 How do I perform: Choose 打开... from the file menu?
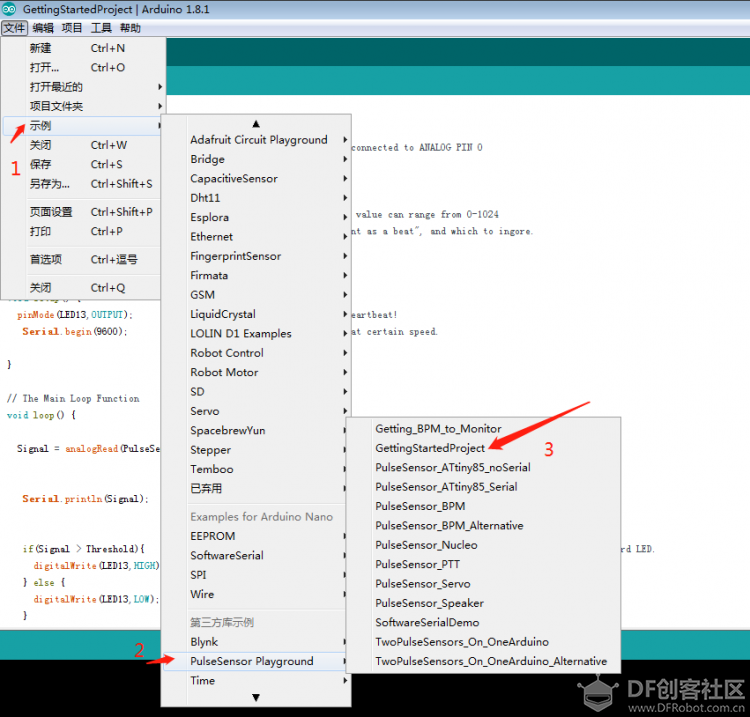82,67
